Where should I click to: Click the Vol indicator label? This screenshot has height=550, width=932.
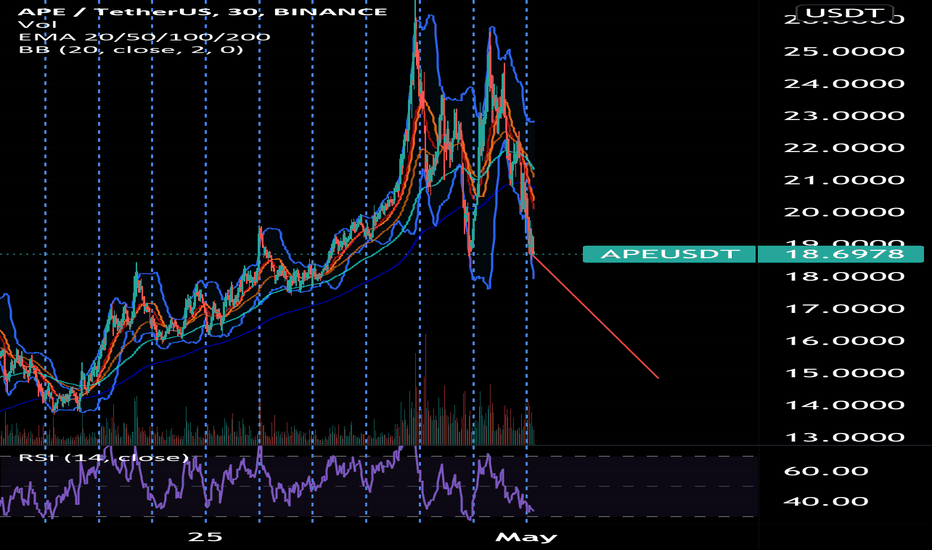coord(37,24)
